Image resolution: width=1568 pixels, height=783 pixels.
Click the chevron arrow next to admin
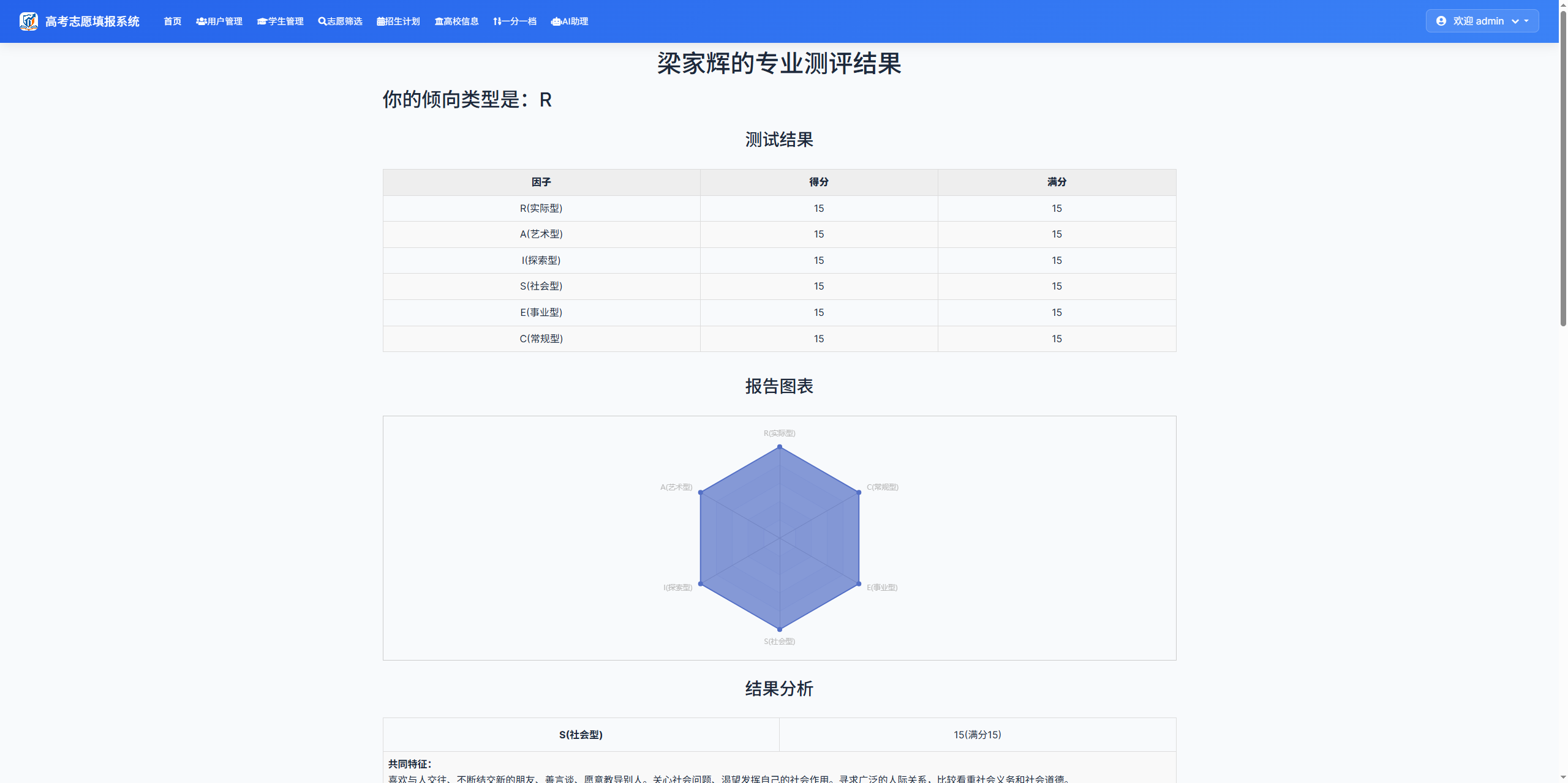[1515, 21]
